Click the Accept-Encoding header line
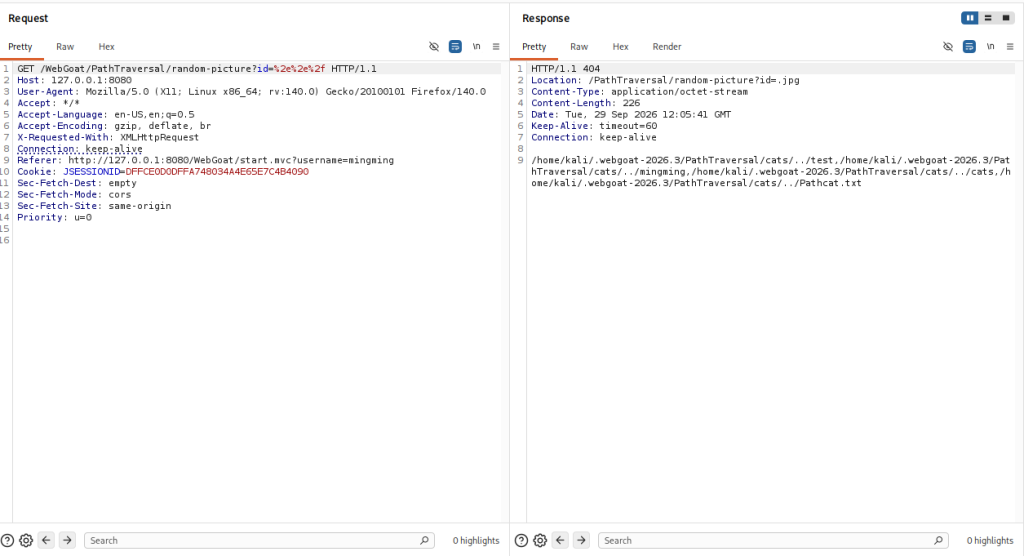Screen dimensions: 1024x556 [x=114, y=125]
